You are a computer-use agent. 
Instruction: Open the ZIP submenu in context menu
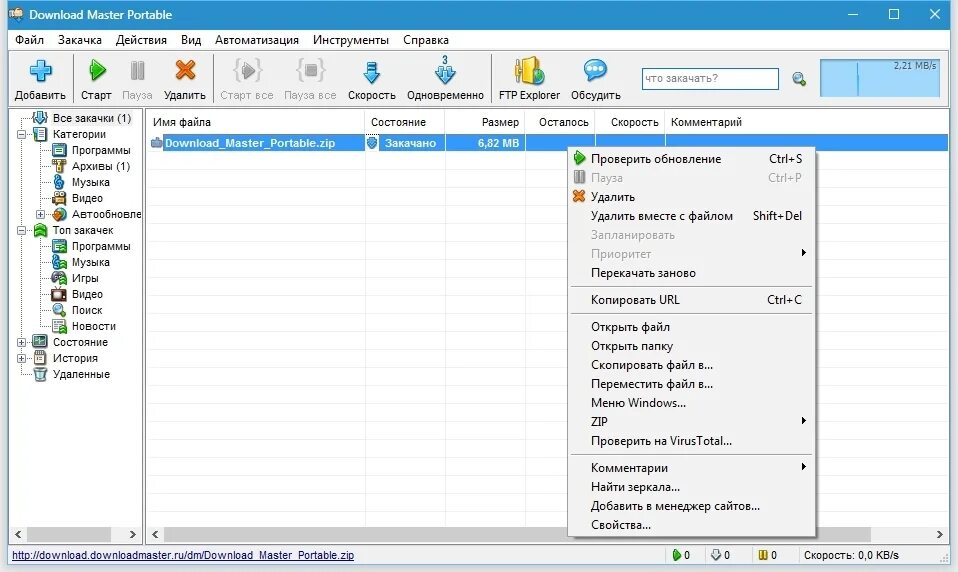[x=691, y=422]
